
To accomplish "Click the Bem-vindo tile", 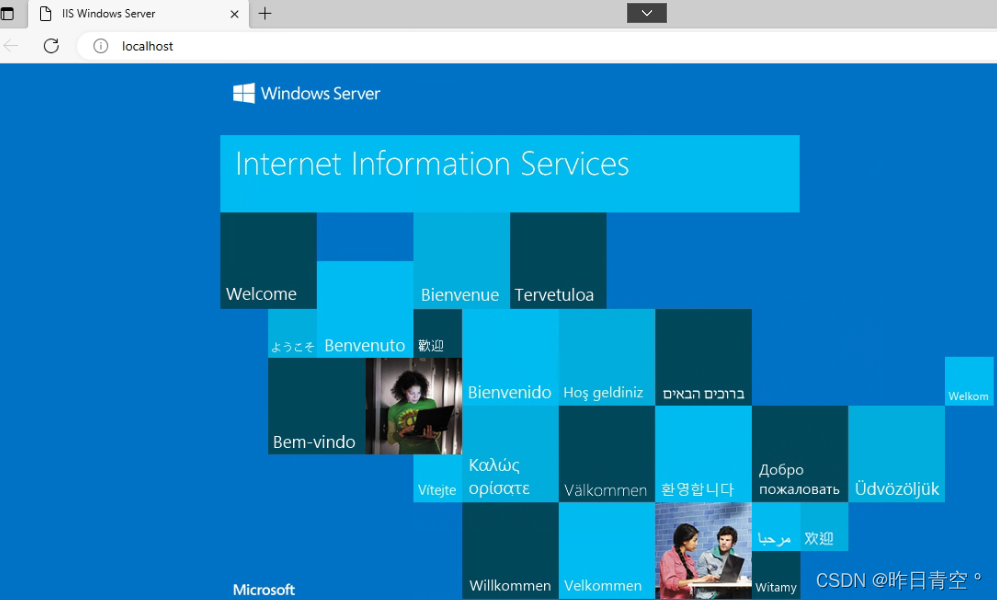I will tap(317, 406).
